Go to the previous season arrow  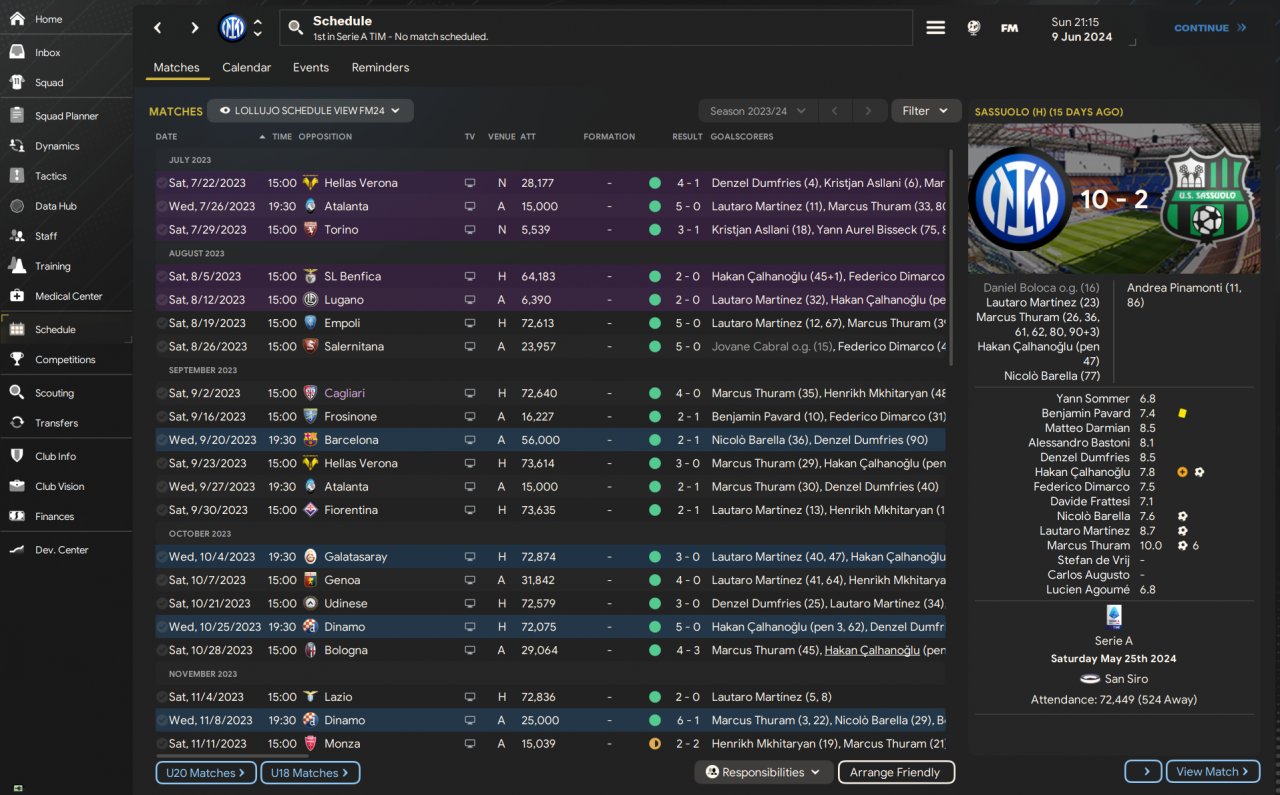834,111
